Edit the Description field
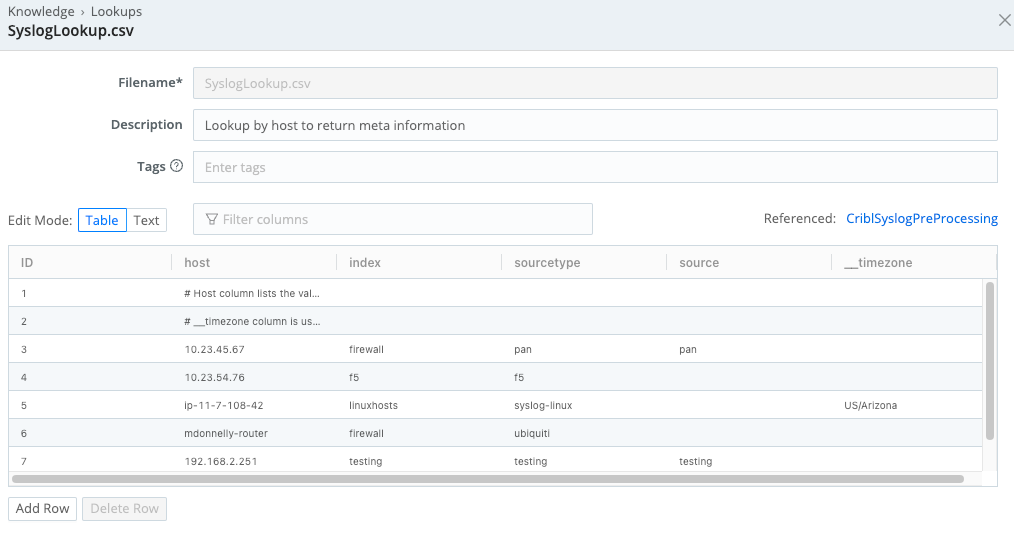The image size is (1014, 539). (595, 125)
